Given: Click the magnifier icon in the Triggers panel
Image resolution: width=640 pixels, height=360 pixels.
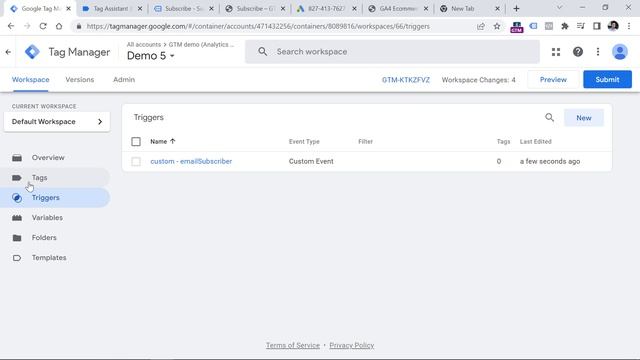Looking at the screenshot, I should click(x=549, y=118).
